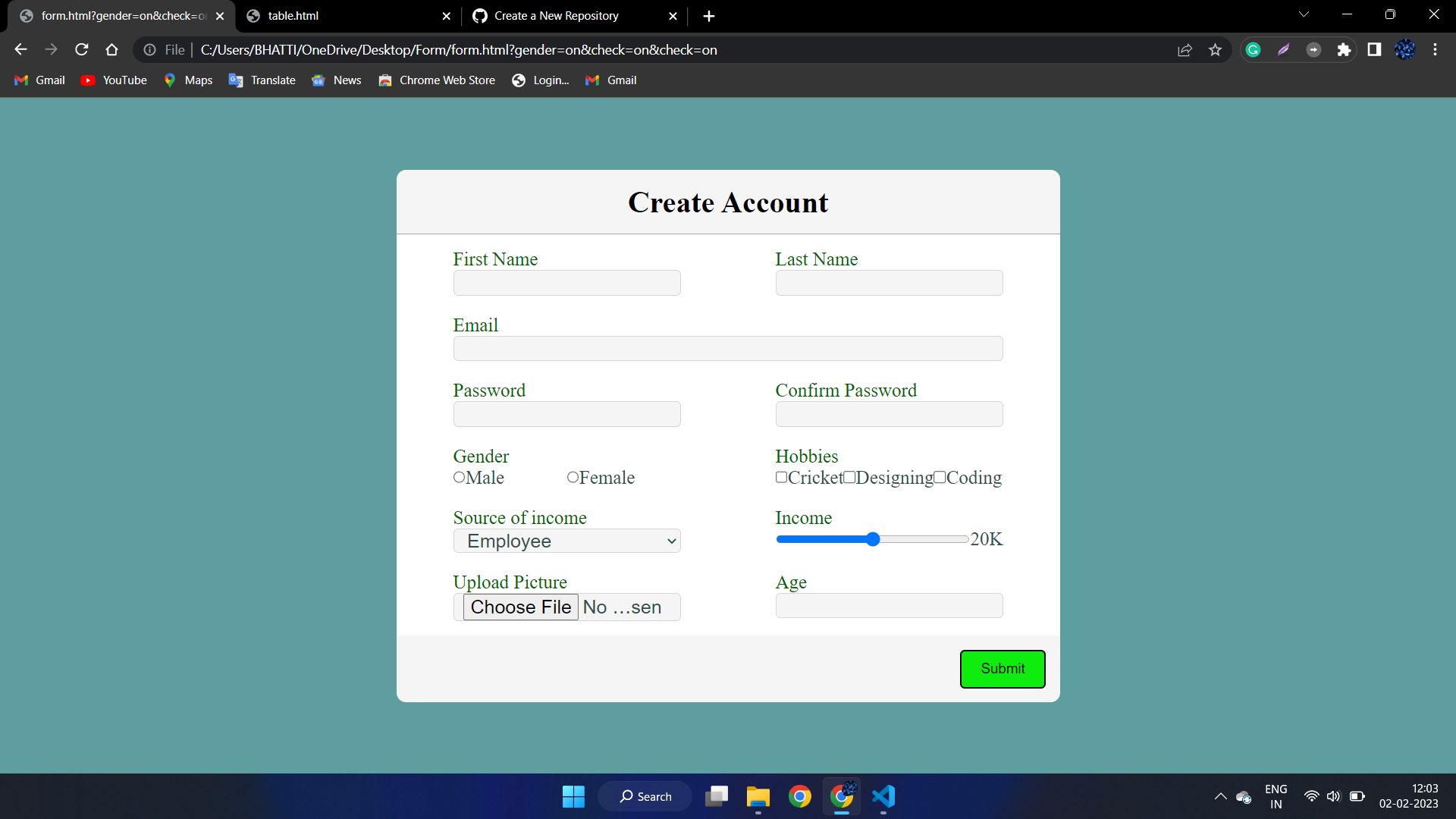Open the YouTube bookmark

click(114, 80)
